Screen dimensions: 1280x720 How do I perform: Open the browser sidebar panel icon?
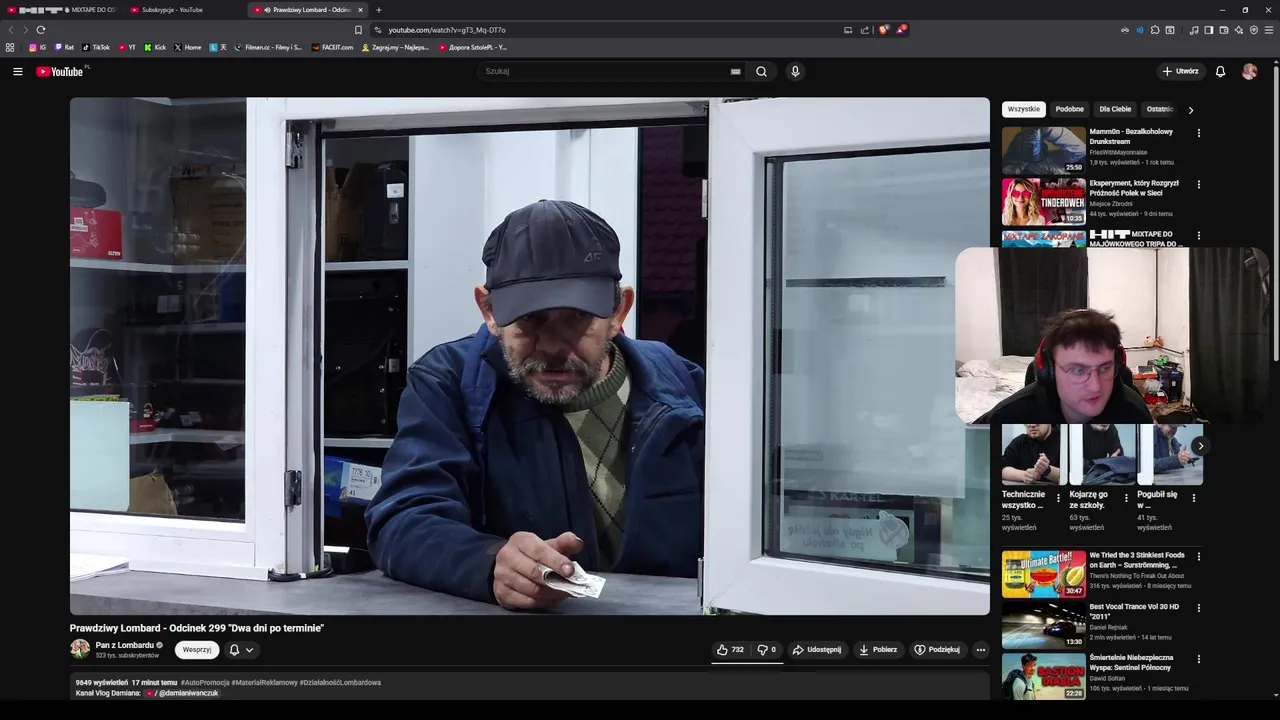coord(1209,30)
